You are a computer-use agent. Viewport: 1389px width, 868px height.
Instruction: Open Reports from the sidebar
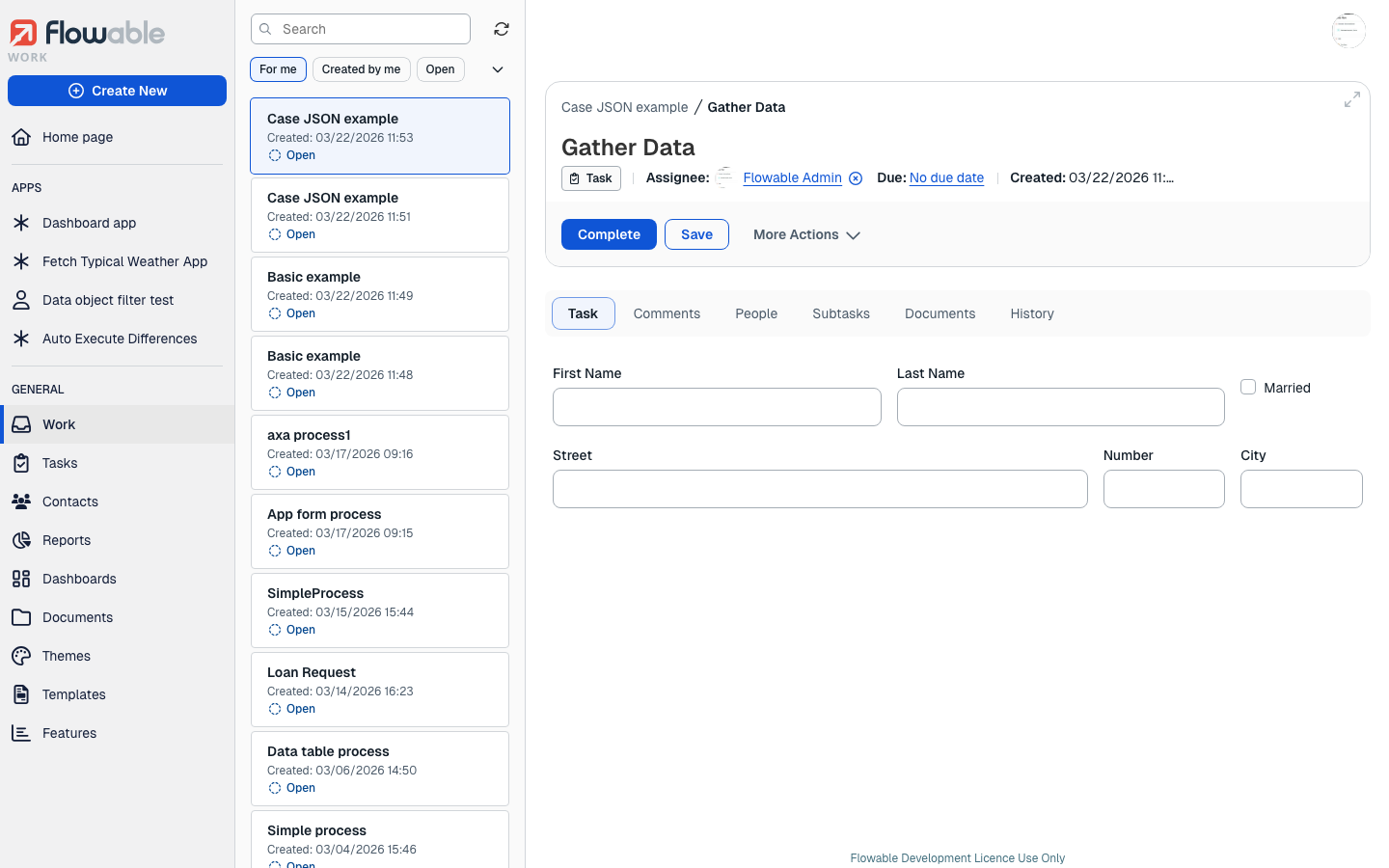point(68,540)
